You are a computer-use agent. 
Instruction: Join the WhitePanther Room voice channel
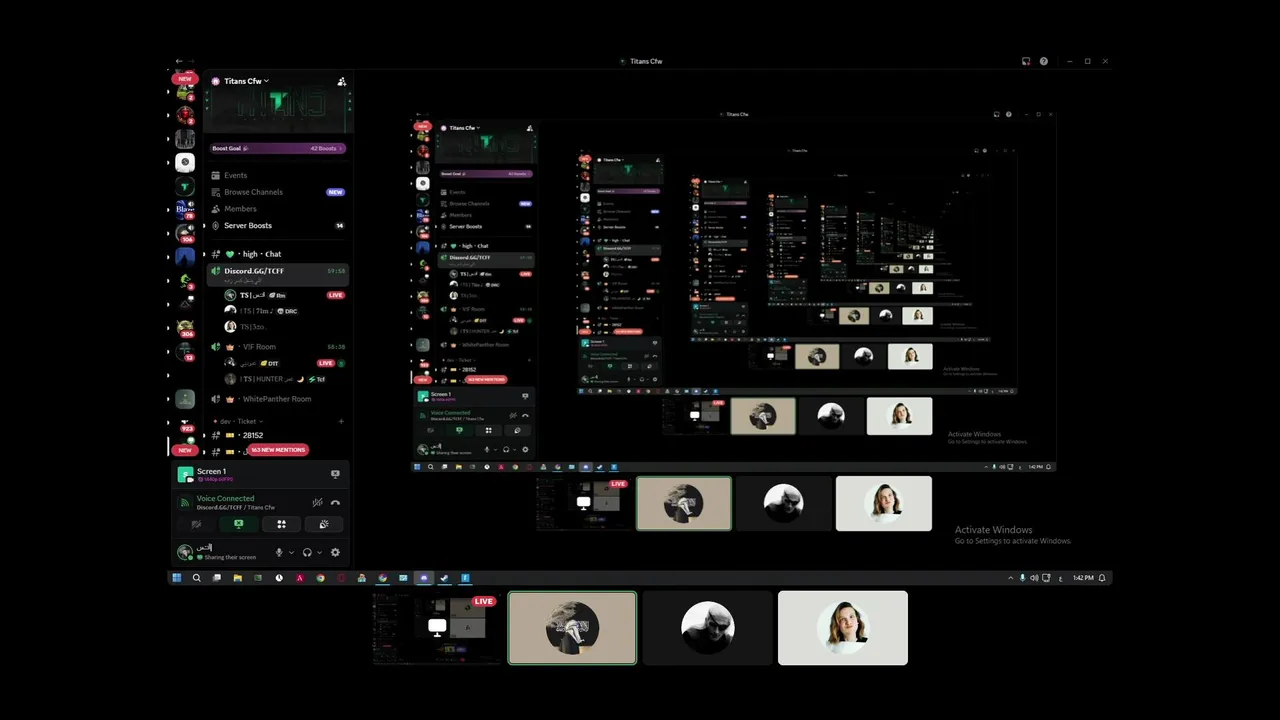(277, 399)
